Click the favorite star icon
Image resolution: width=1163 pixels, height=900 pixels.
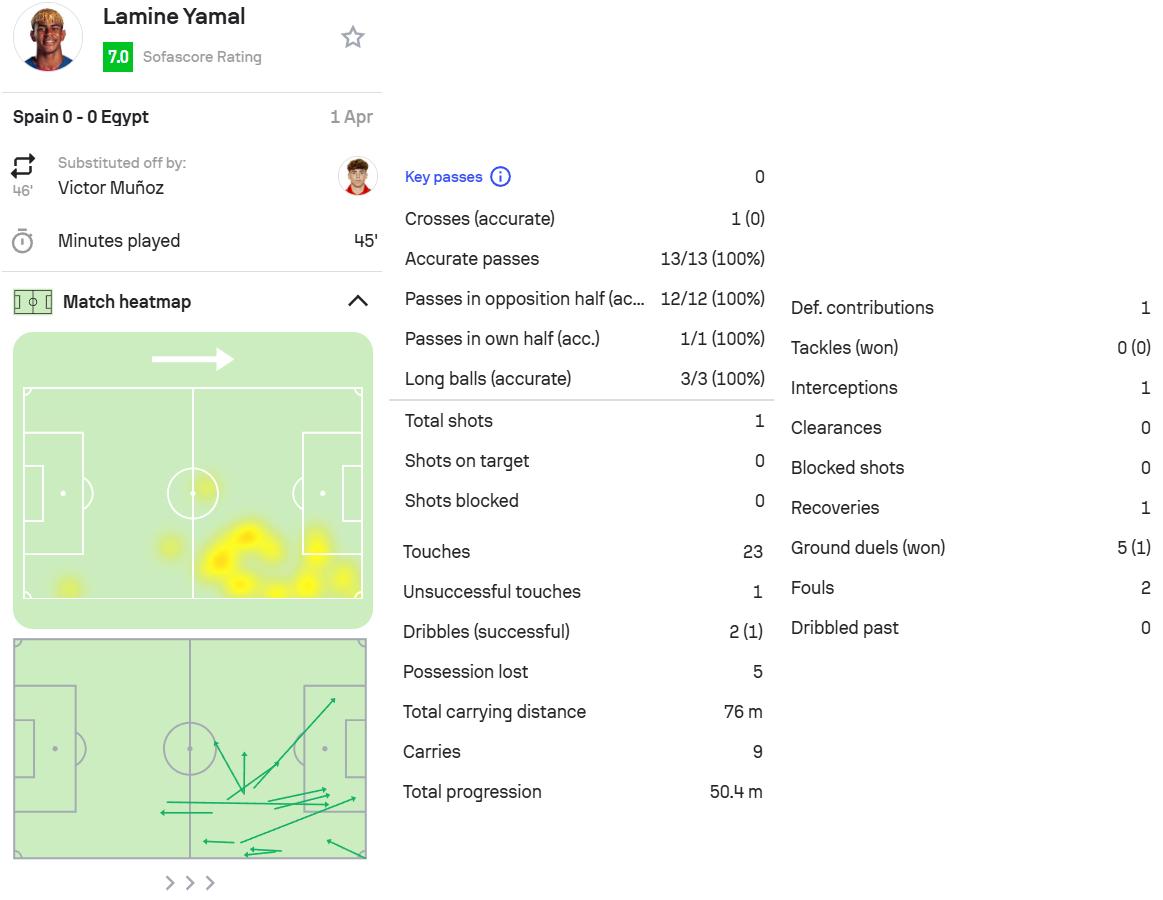pyautogui.click(x=353, y=38)
